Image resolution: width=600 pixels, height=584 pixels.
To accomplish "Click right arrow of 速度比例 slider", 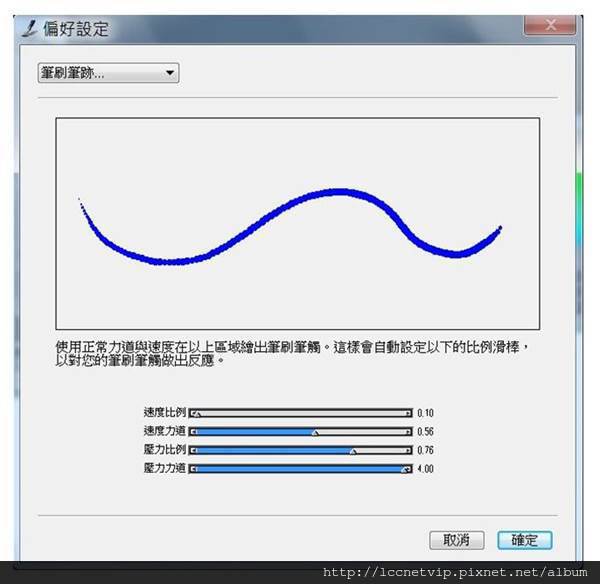I will 409,413.
